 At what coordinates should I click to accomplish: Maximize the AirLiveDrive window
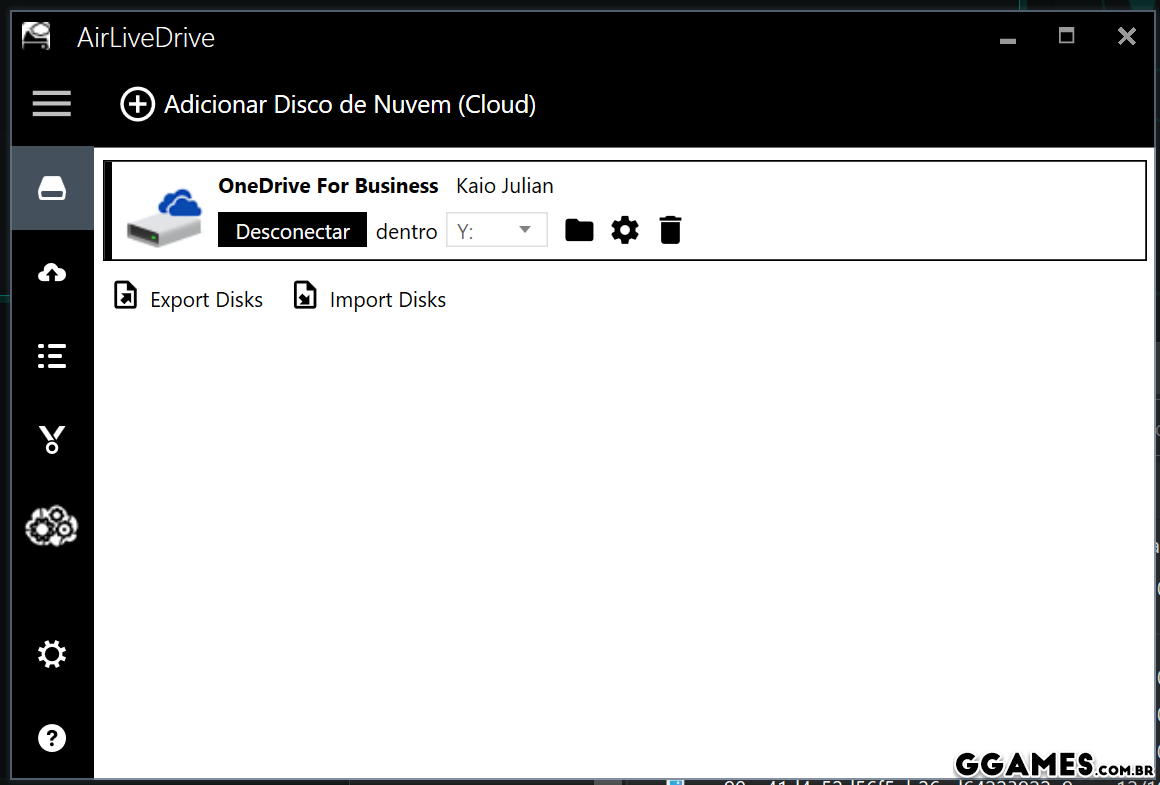pyautogui.click(x=1067, y=37)
